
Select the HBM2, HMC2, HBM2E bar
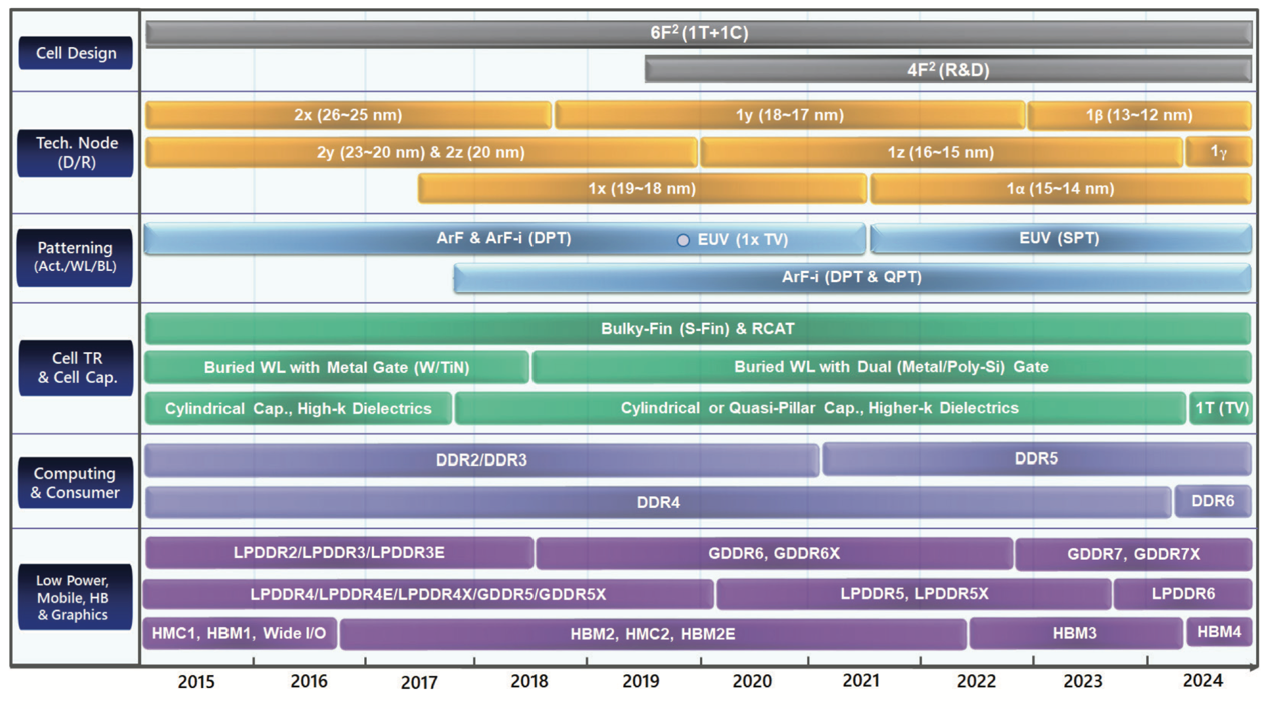653,634
